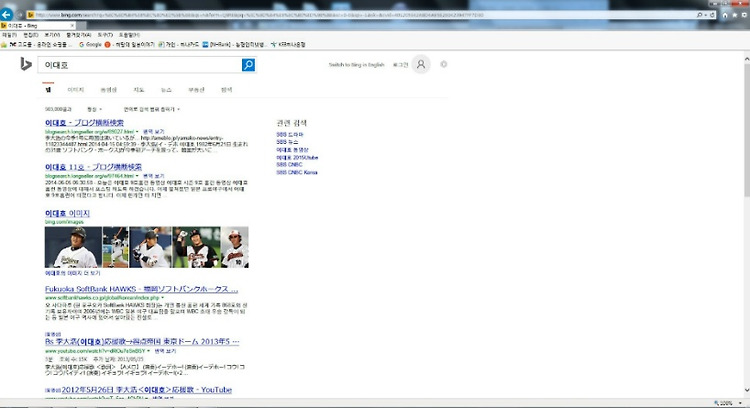
Task: Open the 이대호 이미지 results link
Action: pyautogui.click(x=67, y=213)
